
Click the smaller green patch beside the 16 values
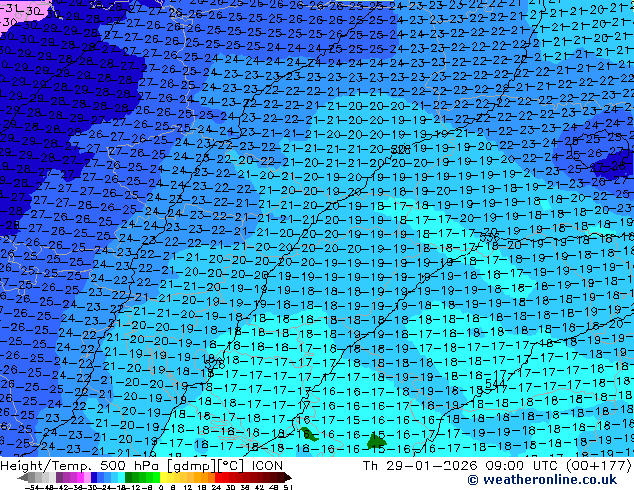point(309,433)
